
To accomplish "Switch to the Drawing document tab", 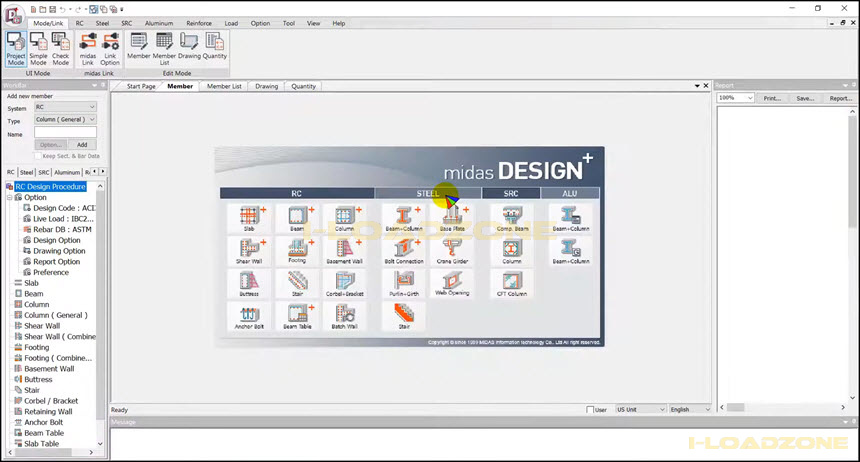I will [x=267, y=86].
